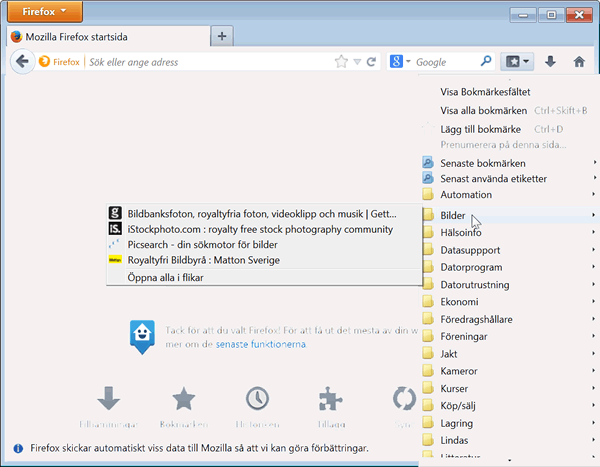Follow the 'senaste funktionerna' link
Viewport: 600px width, 467px height.
[261, 344]
